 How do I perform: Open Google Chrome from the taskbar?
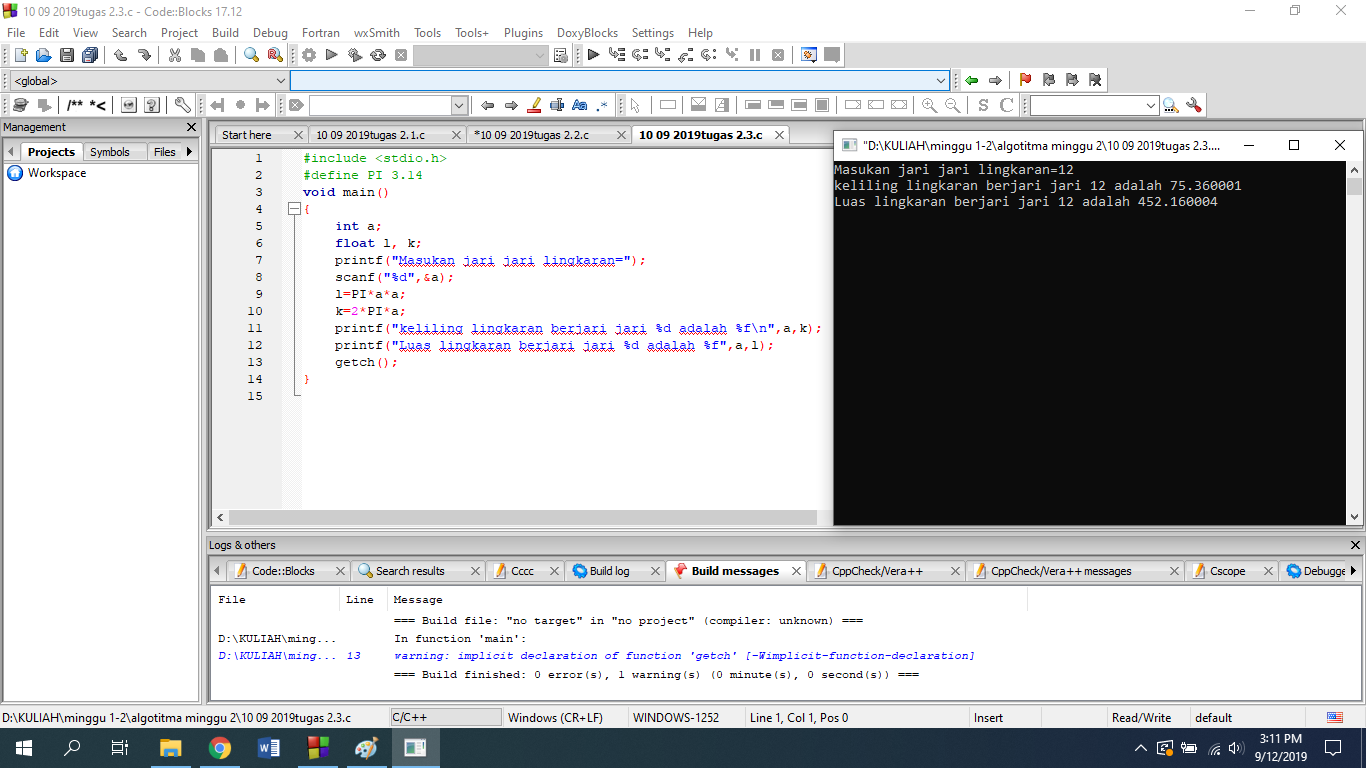point(220,748)
